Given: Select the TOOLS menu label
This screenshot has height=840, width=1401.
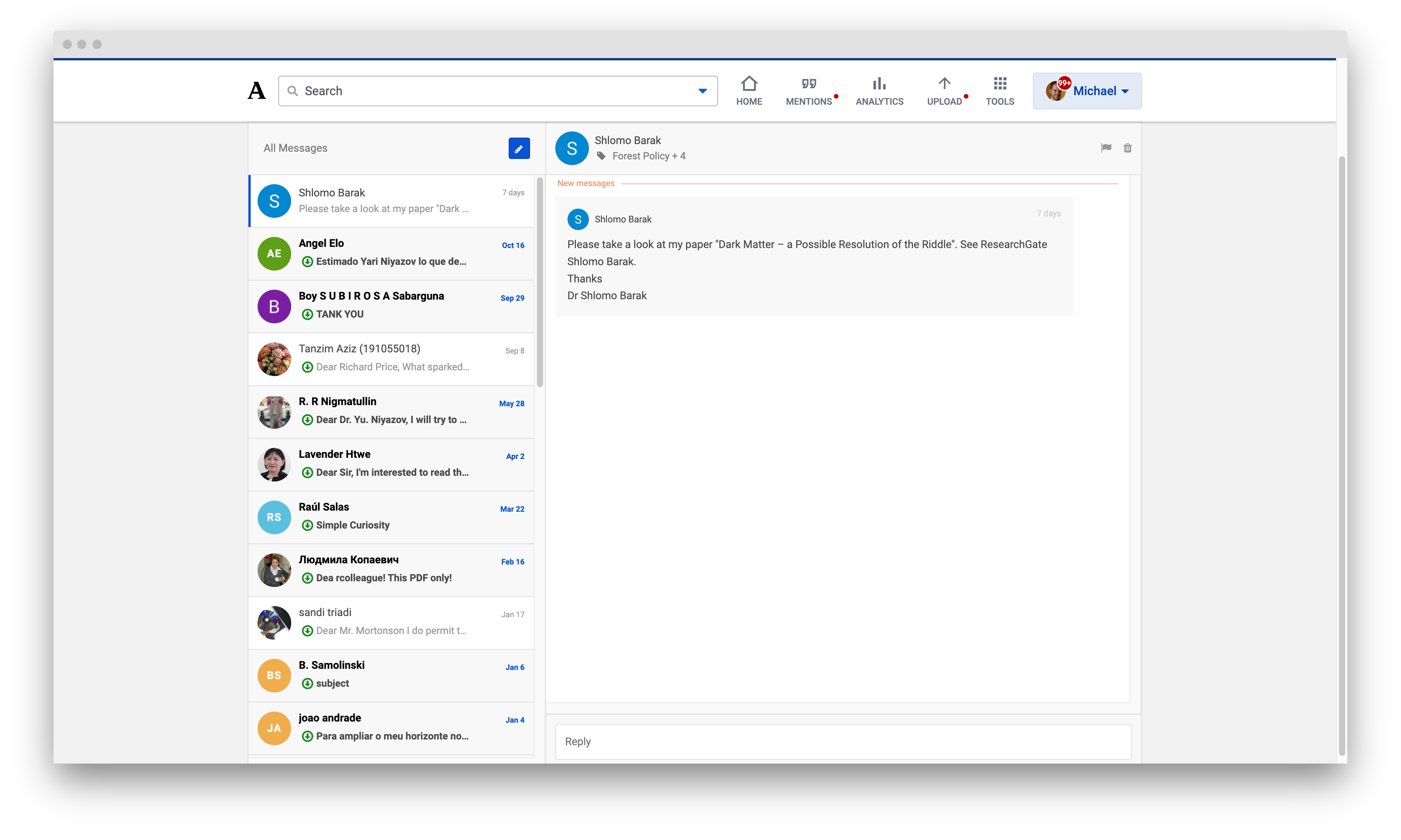Looking at the screenshot, I should [1000, 101].
